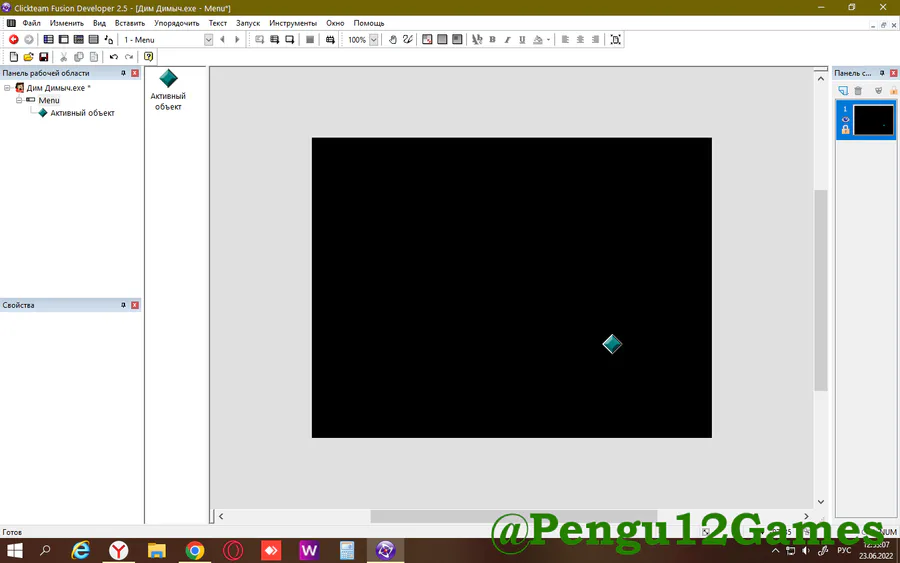
Task: Show hidden system tray icons
Action: click(775, 550)
